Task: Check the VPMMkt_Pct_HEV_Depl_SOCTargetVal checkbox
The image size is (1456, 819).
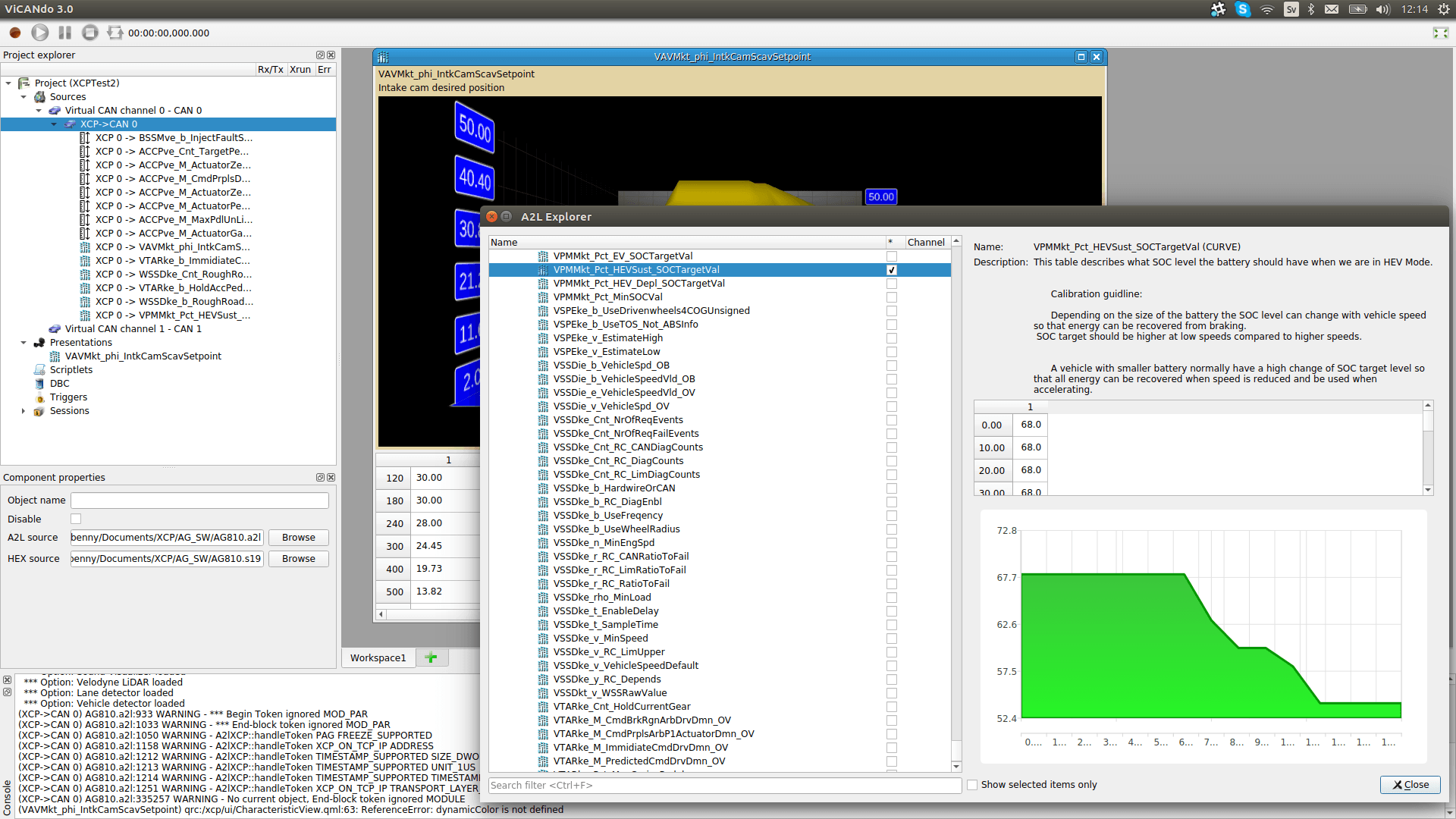Action: [x=892, y=284]
